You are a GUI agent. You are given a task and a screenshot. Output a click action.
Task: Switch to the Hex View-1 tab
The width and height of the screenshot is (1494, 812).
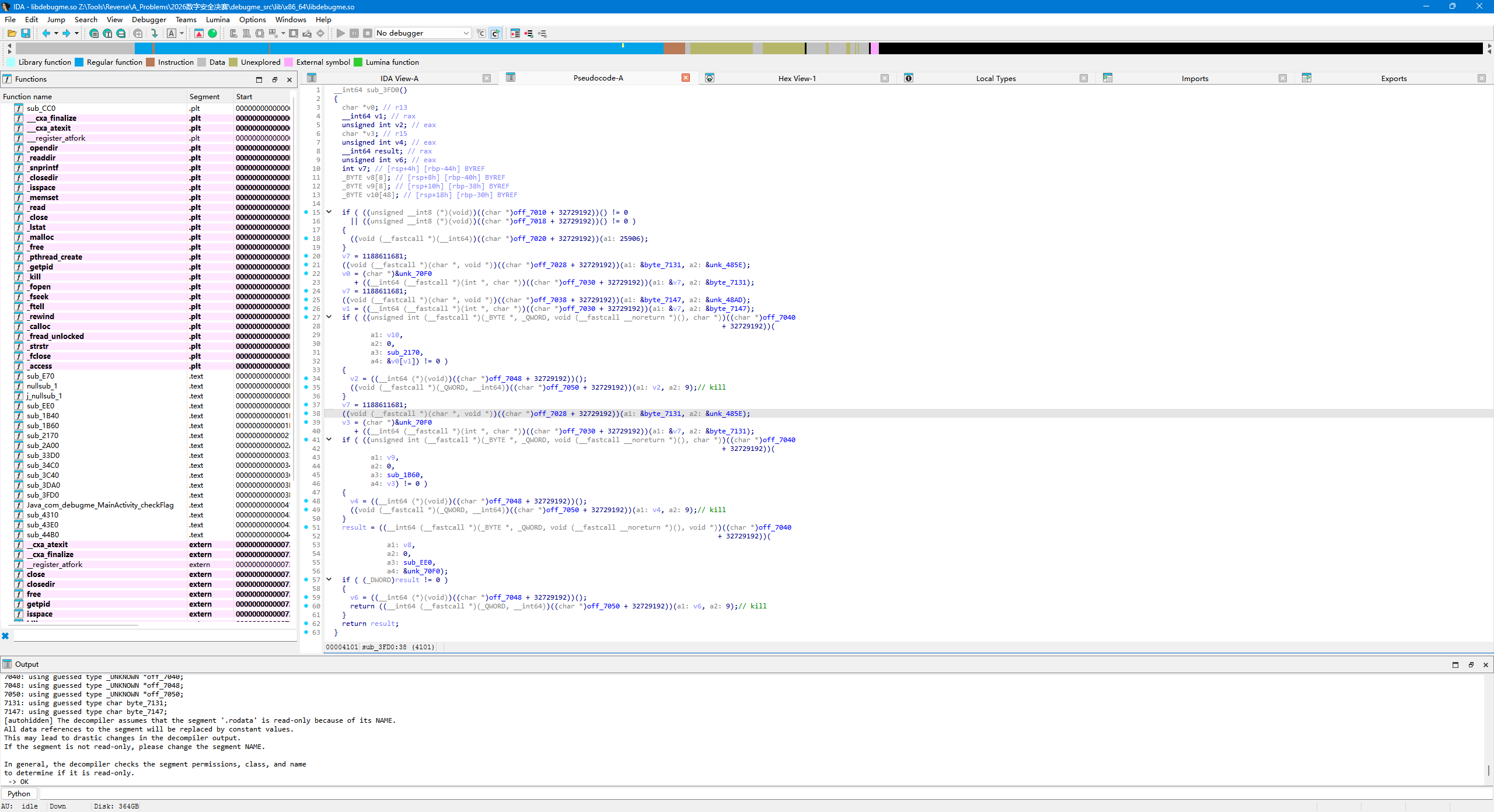pos(797,78)
